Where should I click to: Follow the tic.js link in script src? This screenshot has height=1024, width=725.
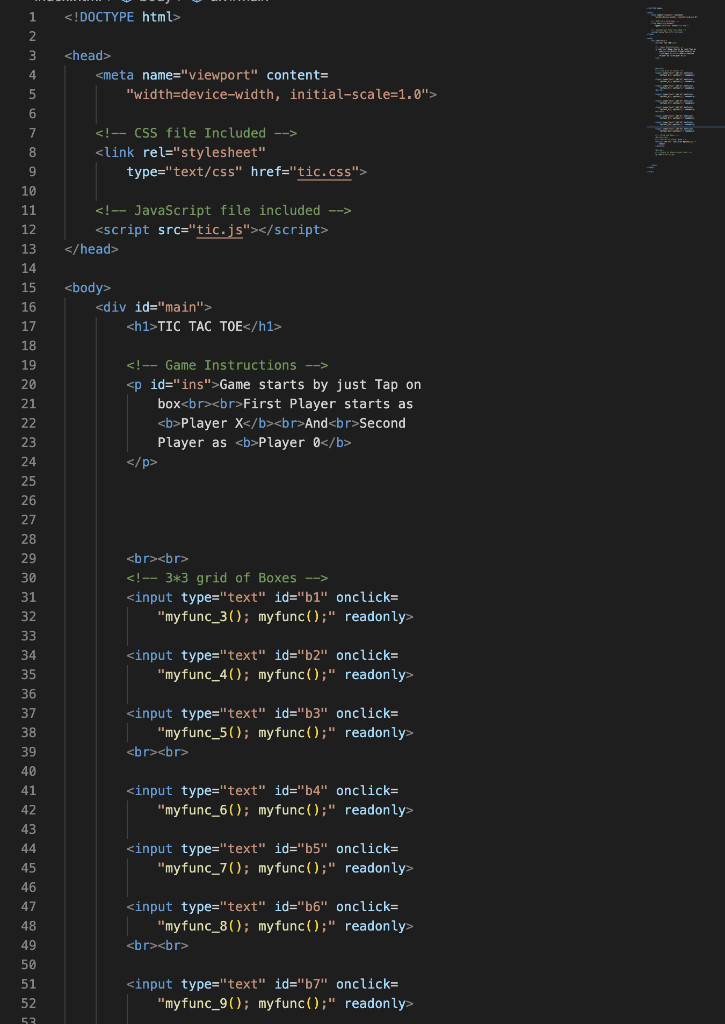click(219, 230)
